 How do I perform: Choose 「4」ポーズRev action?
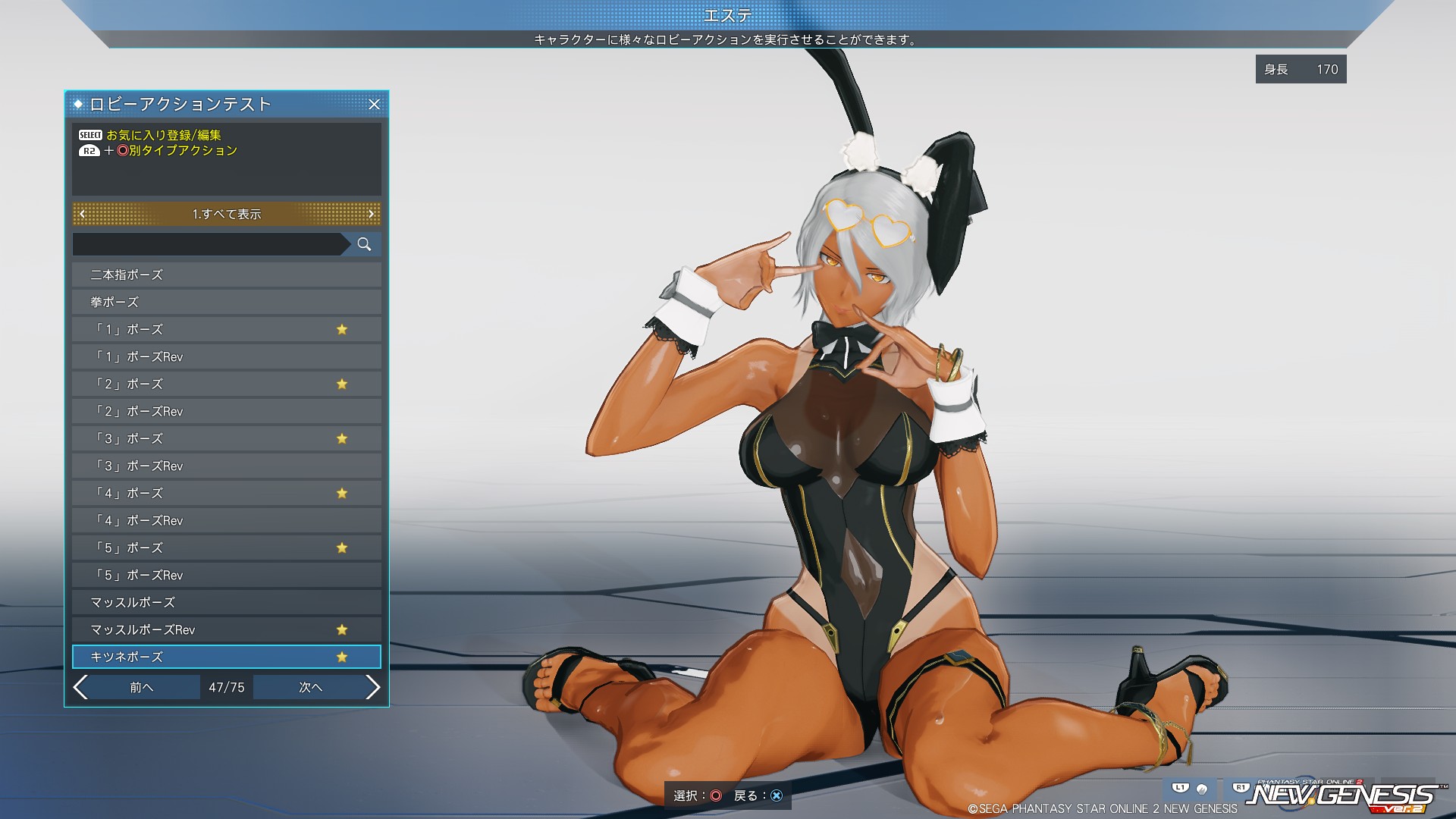pyautogui.click(x=226, y=520)
